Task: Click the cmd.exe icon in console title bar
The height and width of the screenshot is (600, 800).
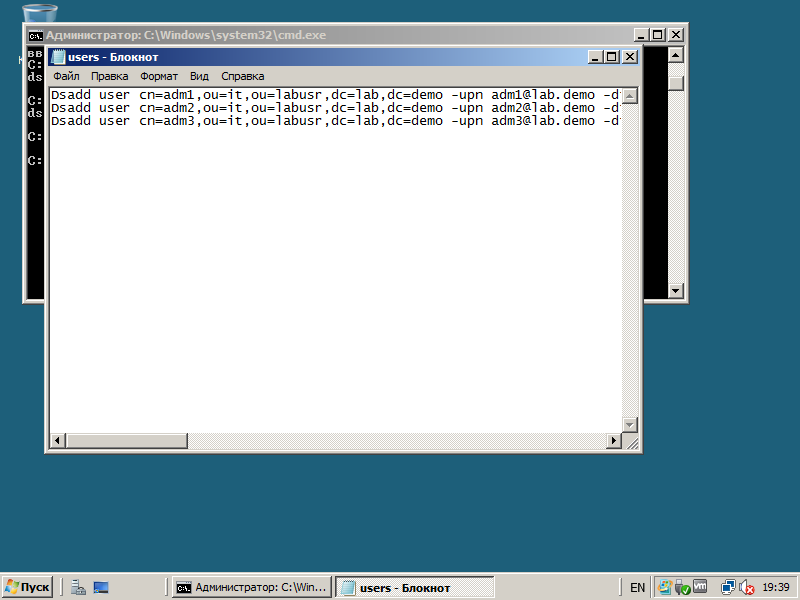Action: pos(35,36)
